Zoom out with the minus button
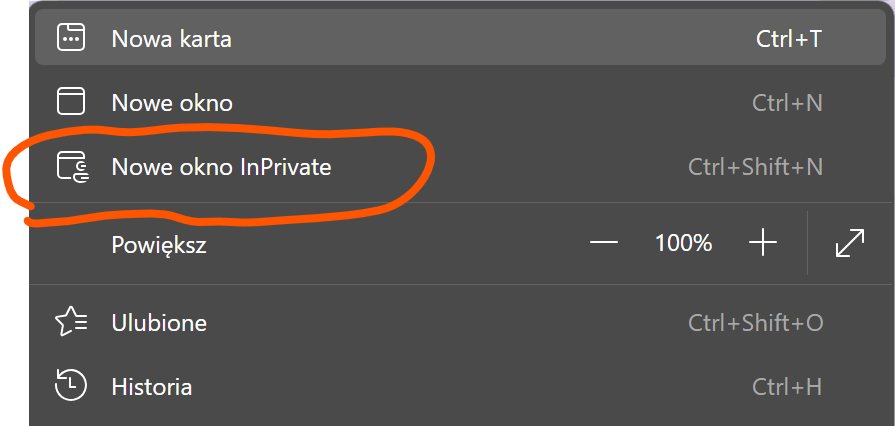The height and width of the screenshot is (426, 895). click(x=604, y=243)
